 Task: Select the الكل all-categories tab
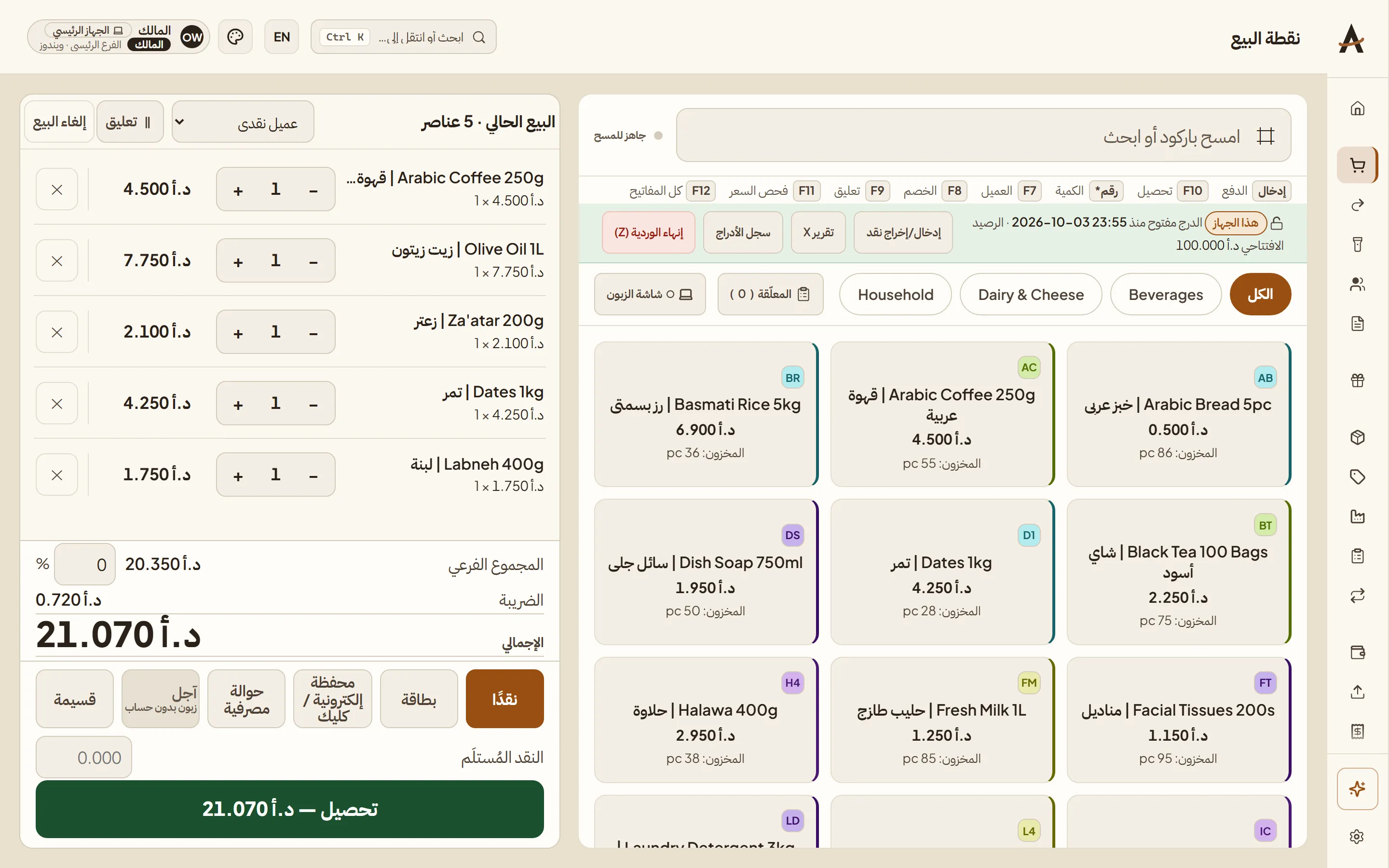point(1260,294)
